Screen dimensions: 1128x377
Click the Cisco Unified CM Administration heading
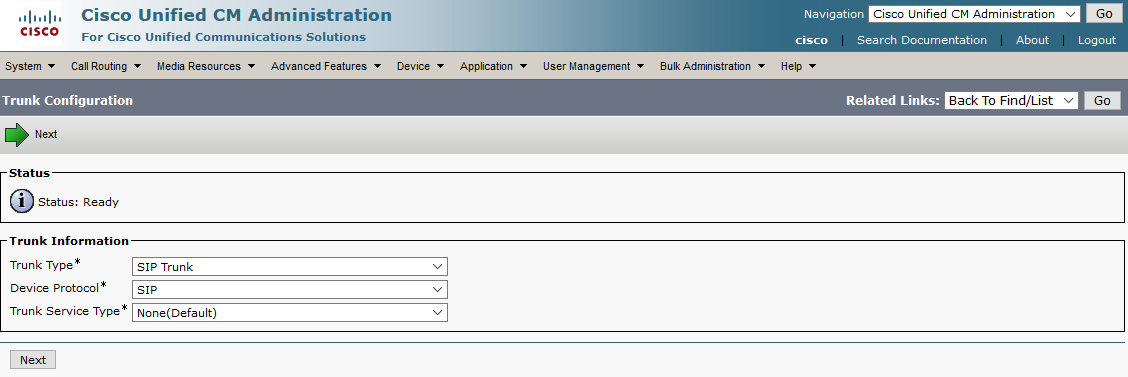pos(237,15)
